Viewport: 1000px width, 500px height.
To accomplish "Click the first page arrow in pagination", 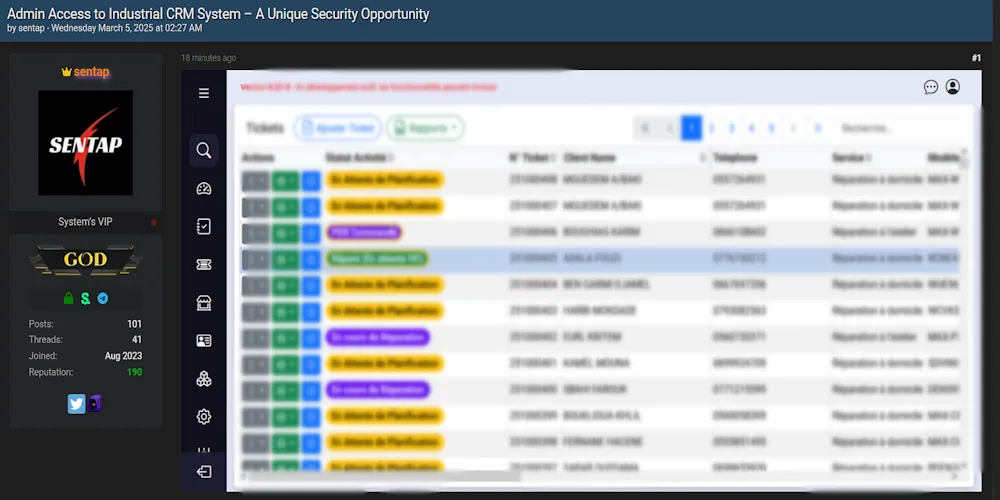I will pyautogui.click(x=645, y=128).
